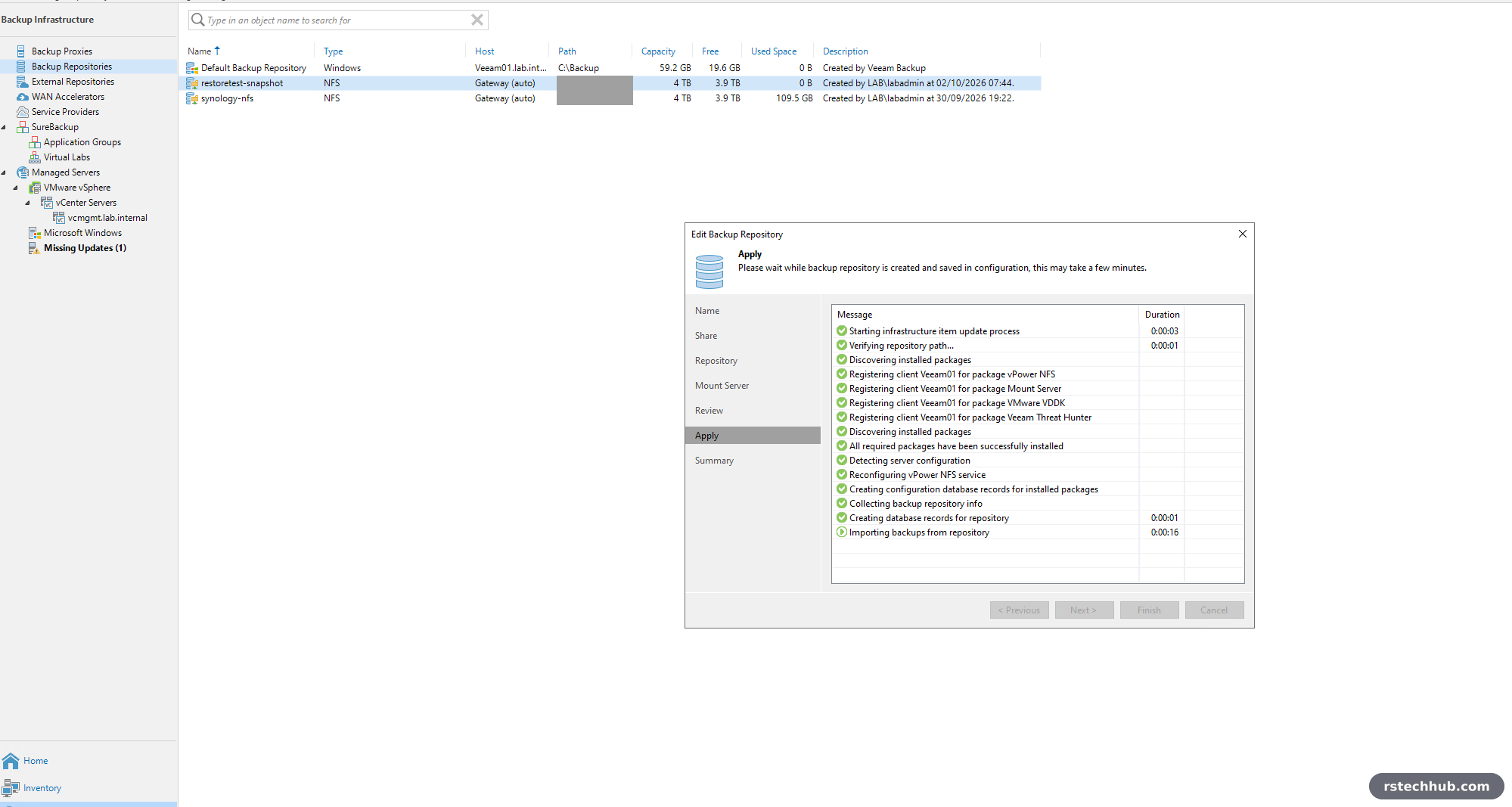Screen dimensions: 1512x807
Task: Click the External Repositories icon
Action: point(22,82)
